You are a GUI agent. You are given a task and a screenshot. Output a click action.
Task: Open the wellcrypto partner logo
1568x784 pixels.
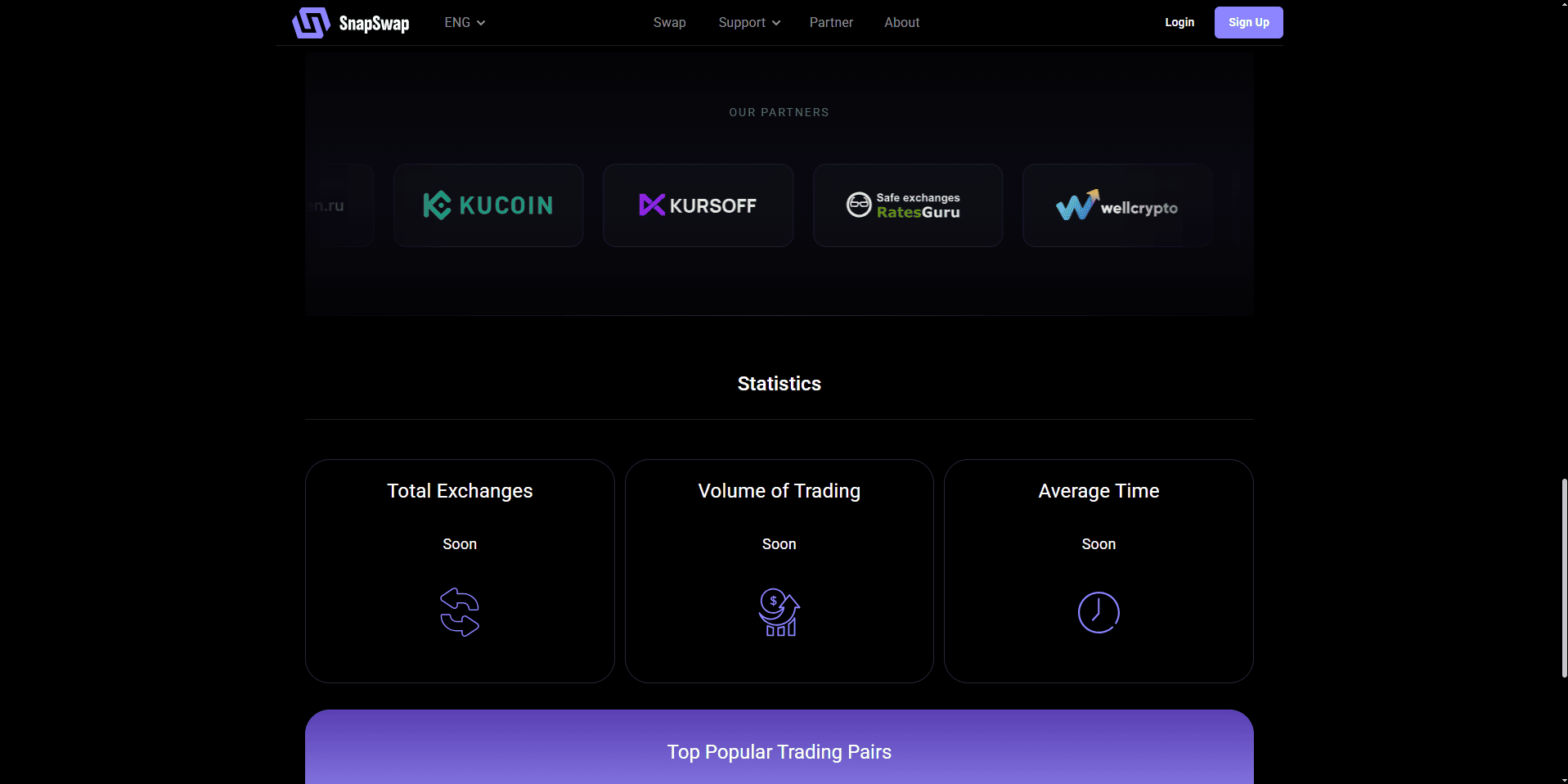coord(1116,205)
